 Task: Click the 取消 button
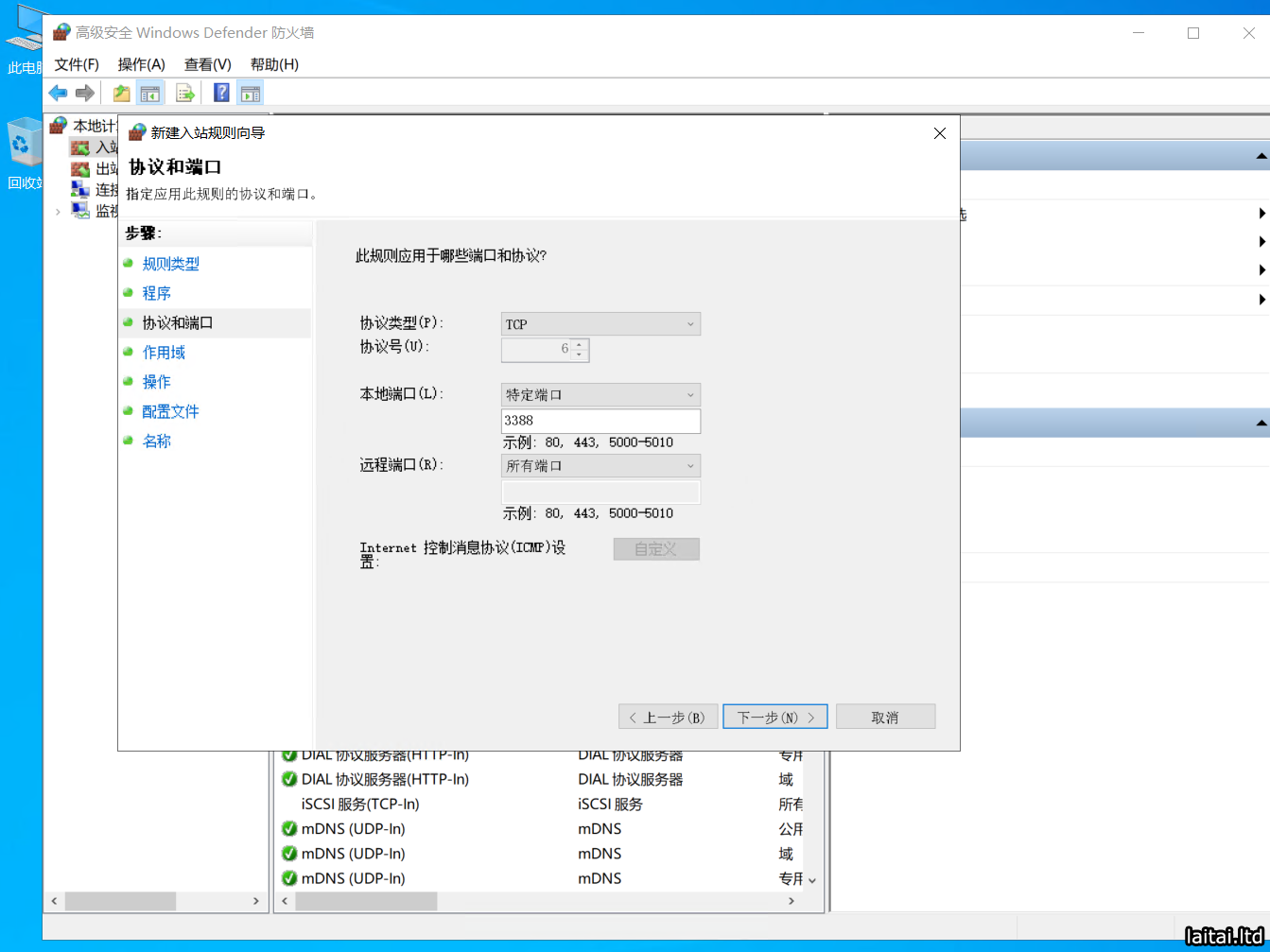pyautogui.click(x=885, y=718)
